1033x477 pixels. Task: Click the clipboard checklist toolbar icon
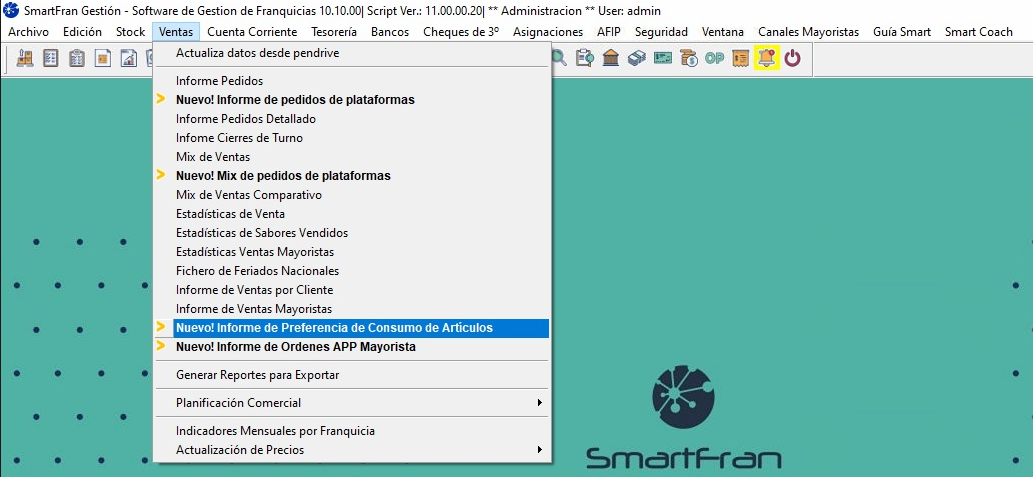(76, 58)
